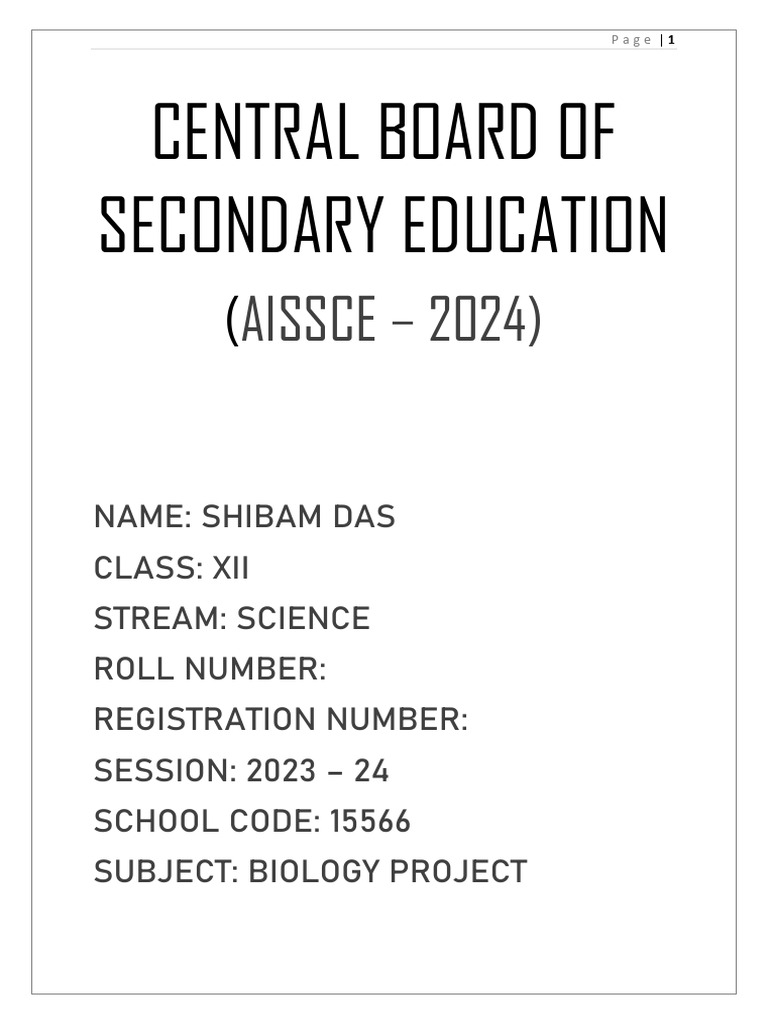Click the SESSION: 2023 – 24 line
Screen dimensions: 768x1024
coord(241,771)
